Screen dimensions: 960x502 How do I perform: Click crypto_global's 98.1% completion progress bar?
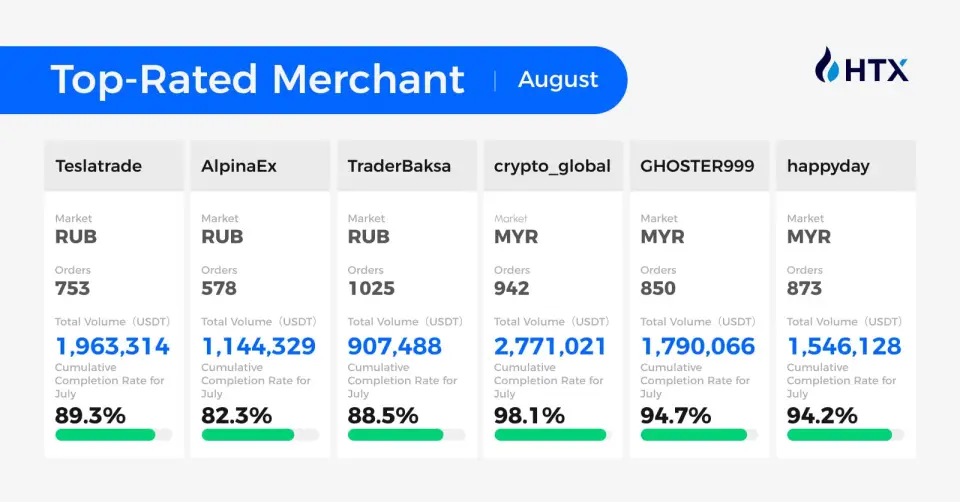click(x=553, y=435)
